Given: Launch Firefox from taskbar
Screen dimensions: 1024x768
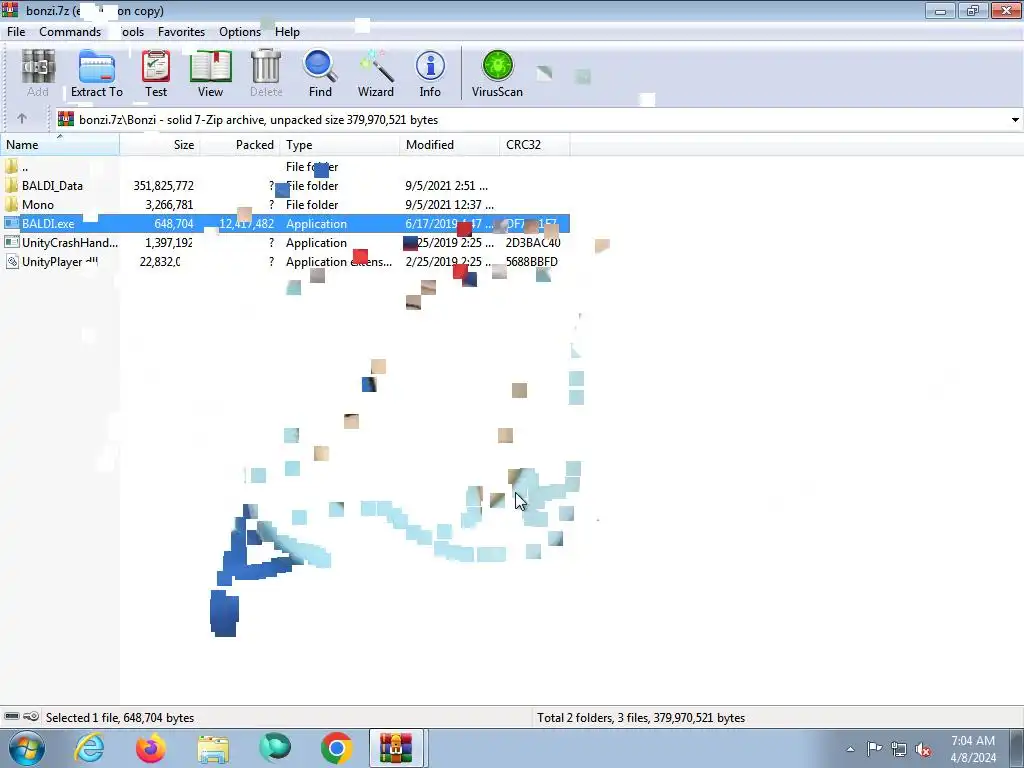Looking at the screenshot, I should pyautogui.click(x=151, y=748).
